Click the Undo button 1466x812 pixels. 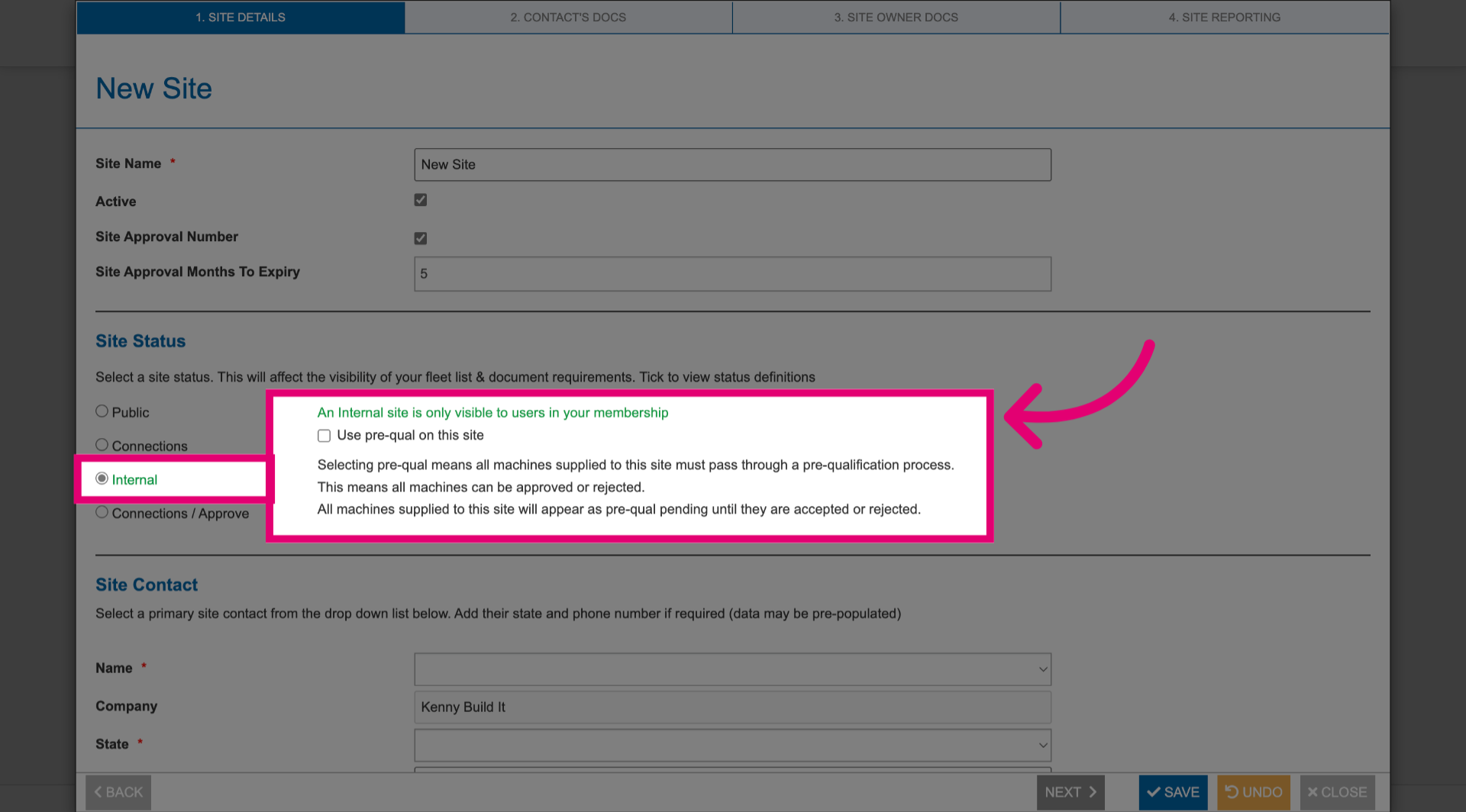click(1254, 792)
